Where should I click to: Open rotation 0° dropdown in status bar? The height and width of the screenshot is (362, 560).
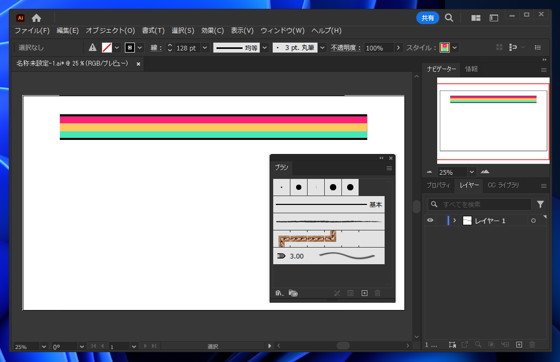tap(82, 346)
